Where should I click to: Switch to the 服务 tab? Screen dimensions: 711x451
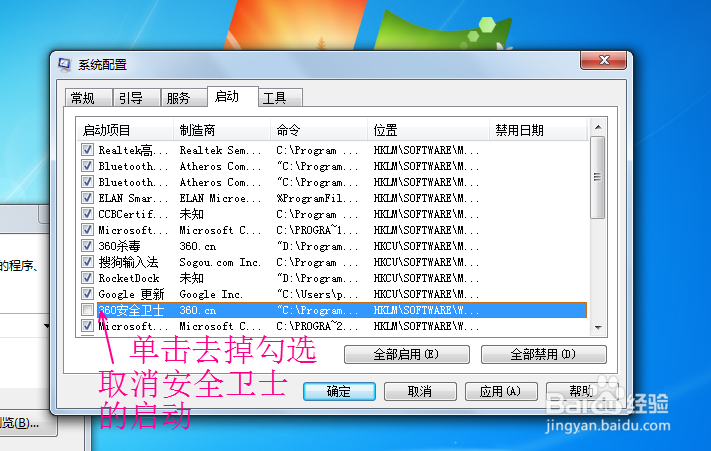coord(184,97)
